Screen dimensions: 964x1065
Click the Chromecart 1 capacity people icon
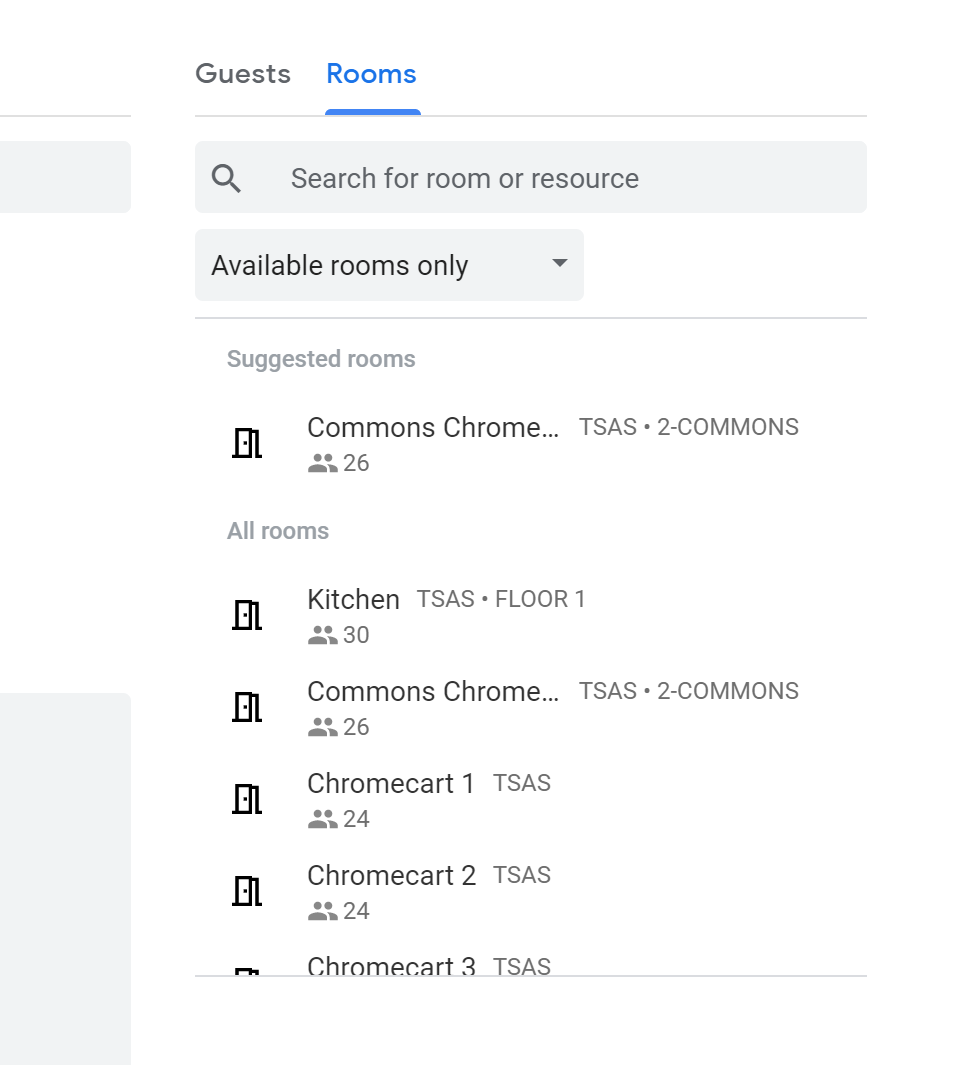pos(322,819)
